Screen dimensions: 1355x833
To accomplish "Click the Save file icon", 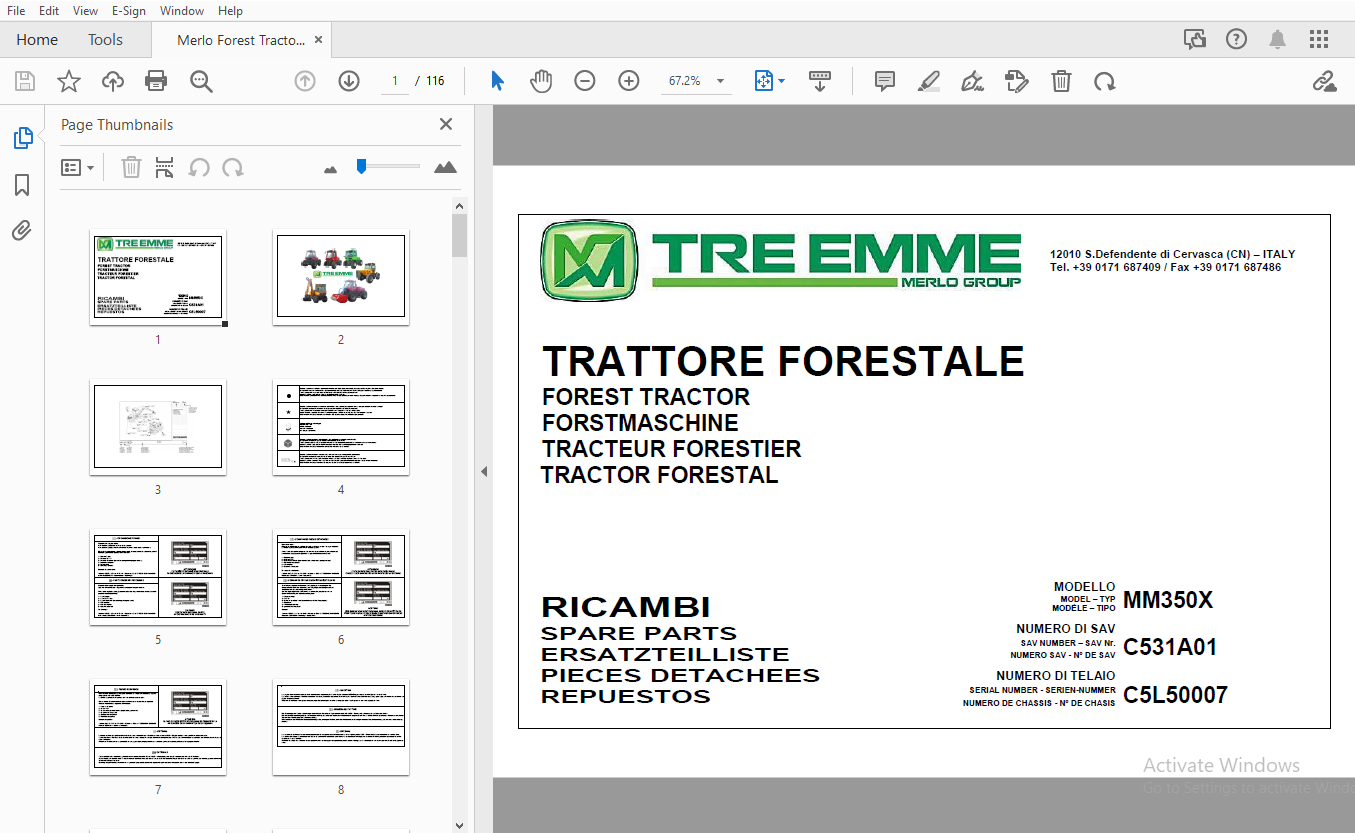I will coord(25,82).
